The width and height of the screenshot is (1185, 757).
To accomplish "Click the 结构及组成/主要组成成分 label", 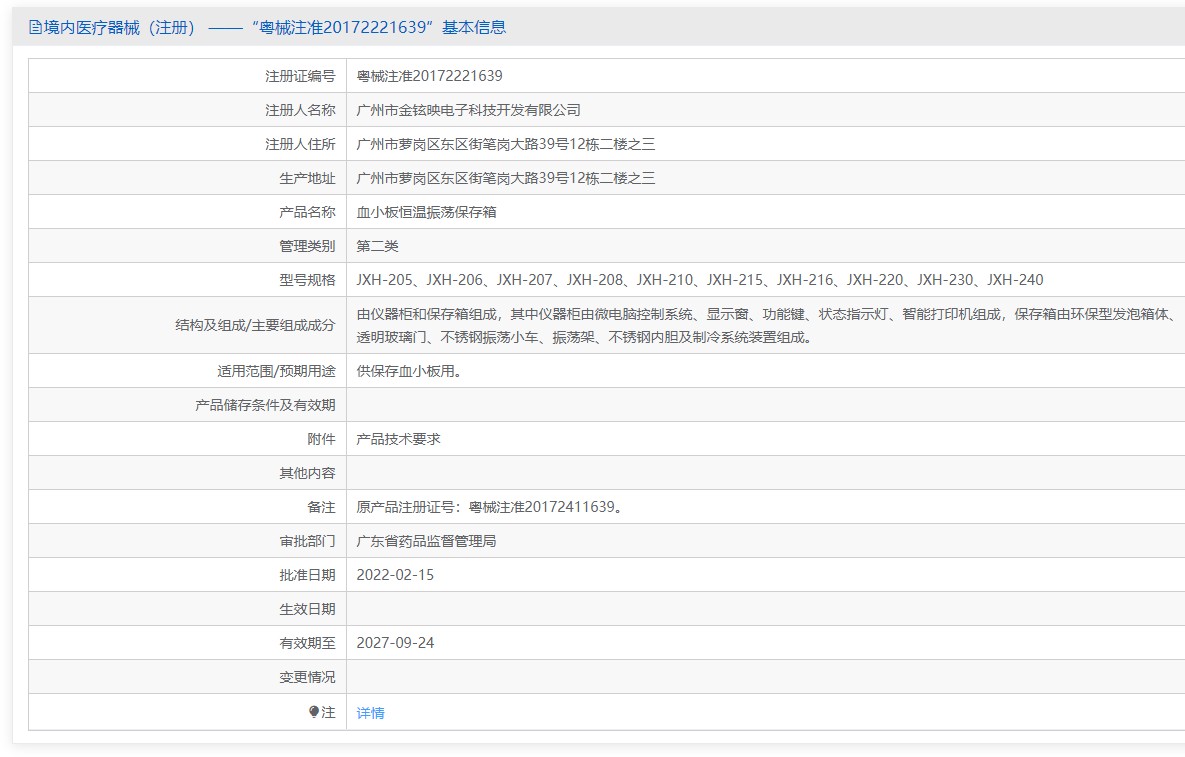I will point(255,325).
